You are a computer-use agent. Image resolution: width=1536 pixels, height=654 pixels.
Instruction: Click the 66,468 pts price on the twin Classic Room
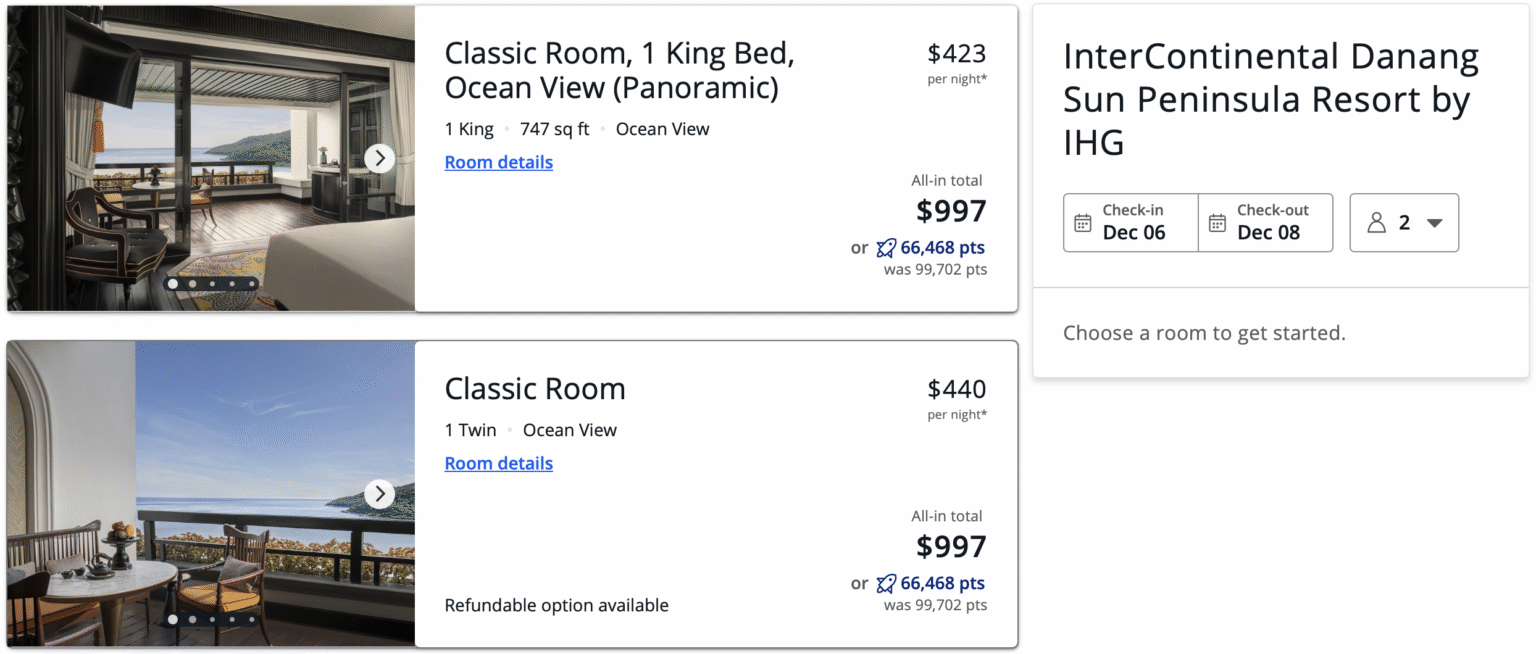point(943,583)
